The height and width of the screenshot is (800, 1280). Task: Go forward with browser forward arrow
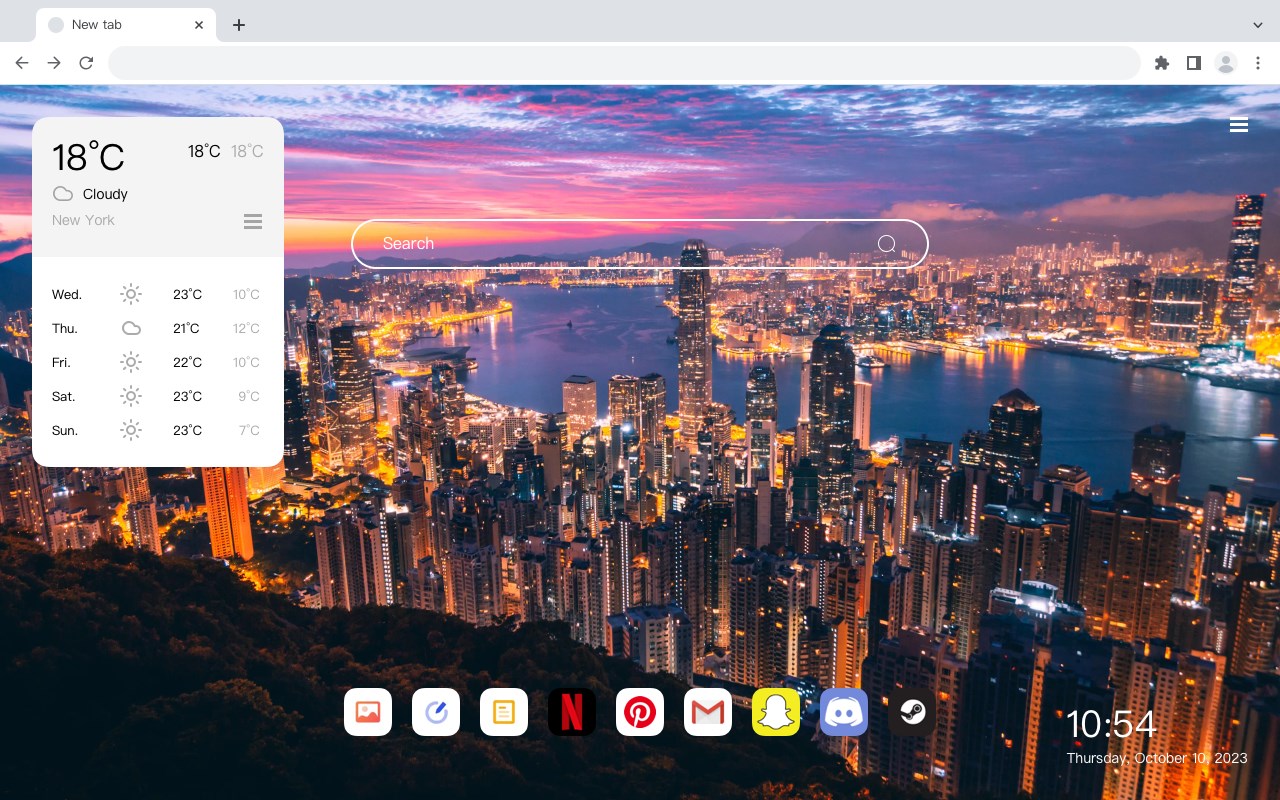point(54,63)
